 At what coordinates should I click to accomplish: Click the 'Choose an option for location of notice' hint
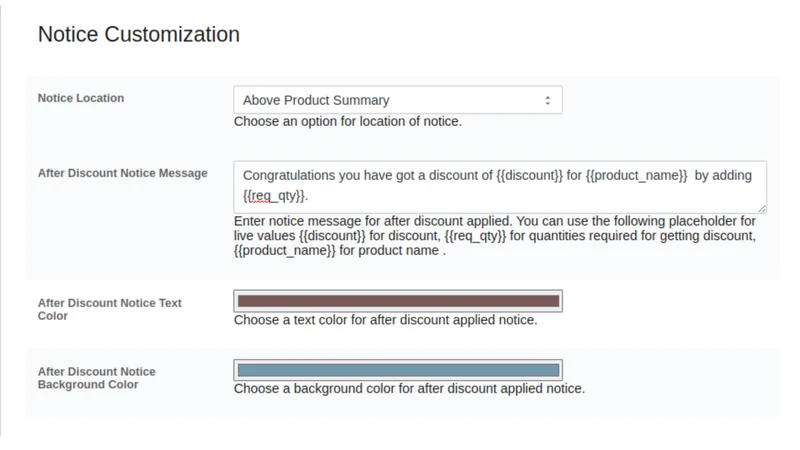(x=347, y=121)
